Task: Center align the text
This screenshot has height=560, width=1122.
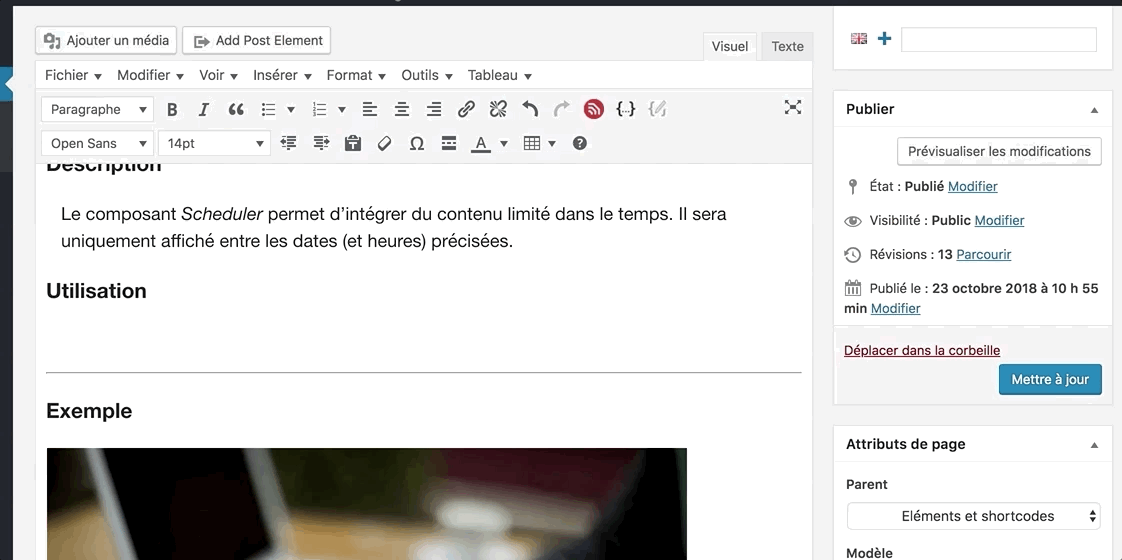Action: click(x=402, y=110)
